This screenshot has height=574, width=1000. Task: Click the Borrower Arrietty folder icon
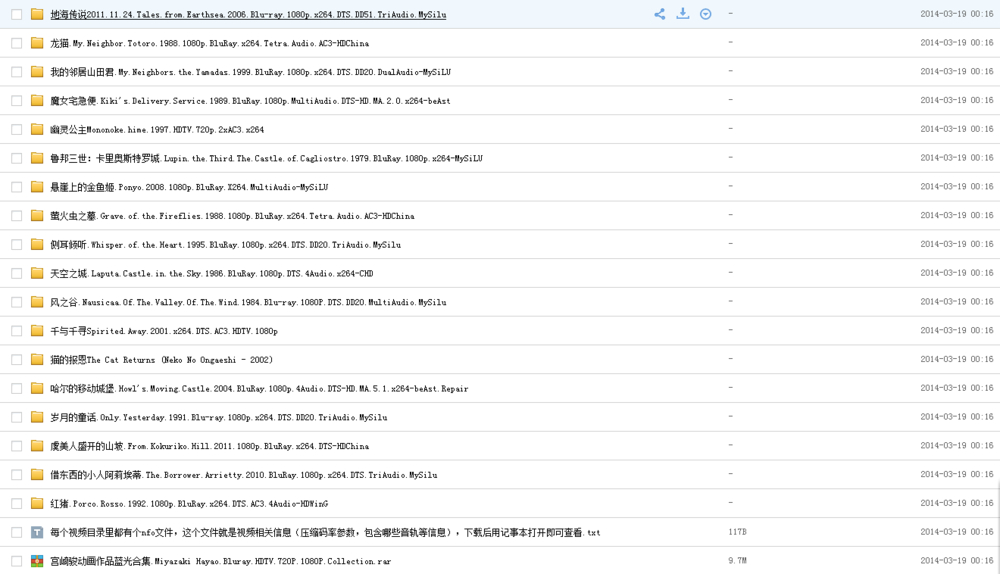tap(37, 474)
